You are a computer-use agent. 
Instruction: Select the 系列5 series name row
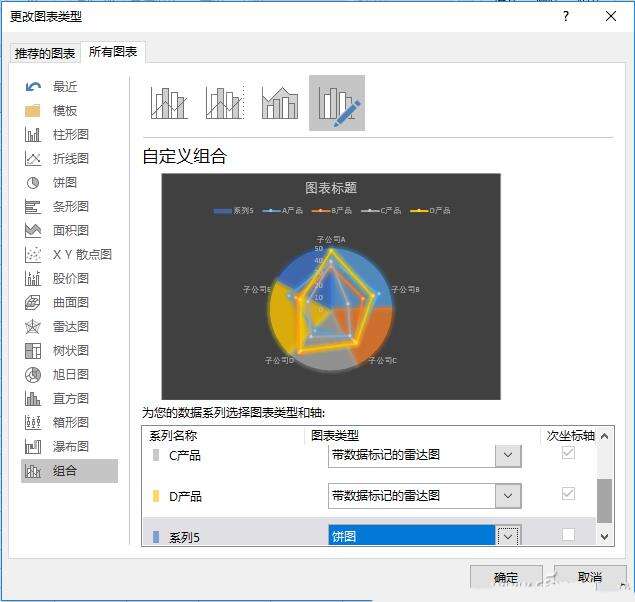click(x=184, y=537)
